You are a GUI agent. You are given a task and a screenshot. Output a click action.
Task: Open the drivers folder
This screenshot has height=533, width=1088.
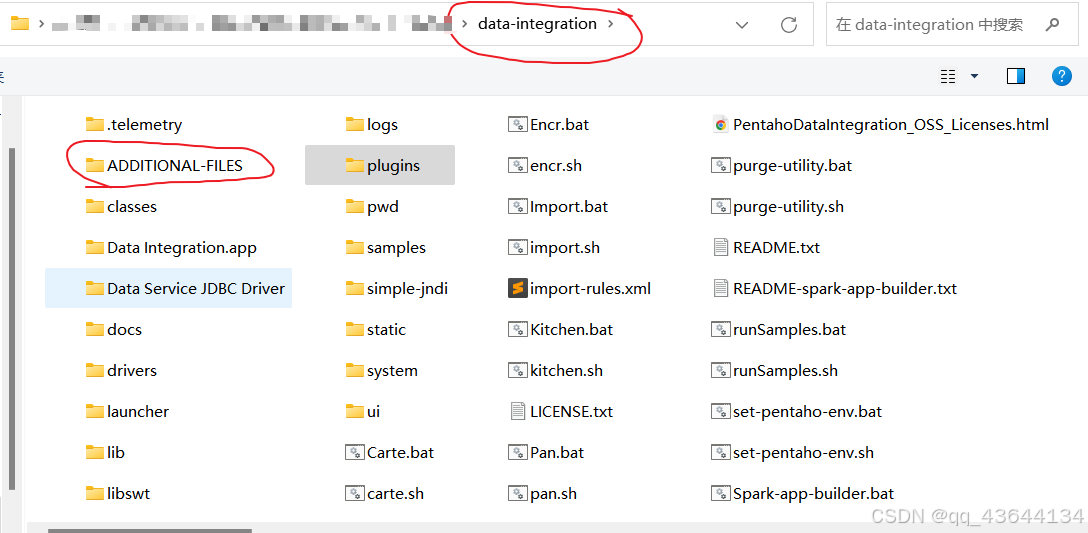(x=121, y=371)
